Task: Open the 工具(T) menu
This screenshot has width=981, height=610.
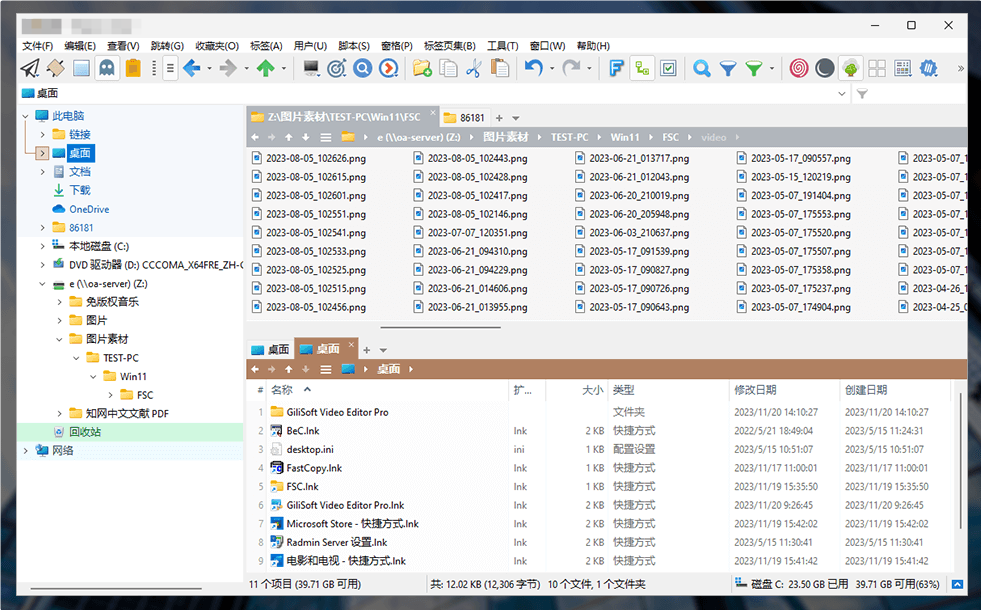Action: coord(502,46)
